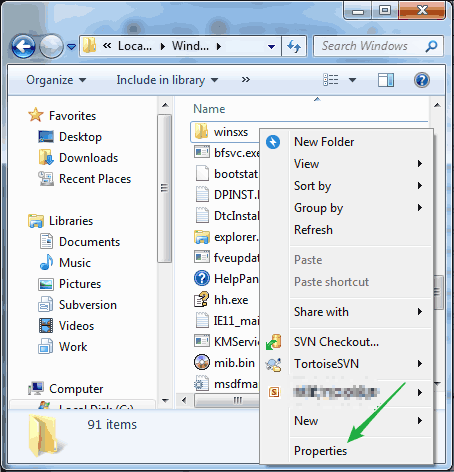Open the Help question mark icon

[422, 80]
